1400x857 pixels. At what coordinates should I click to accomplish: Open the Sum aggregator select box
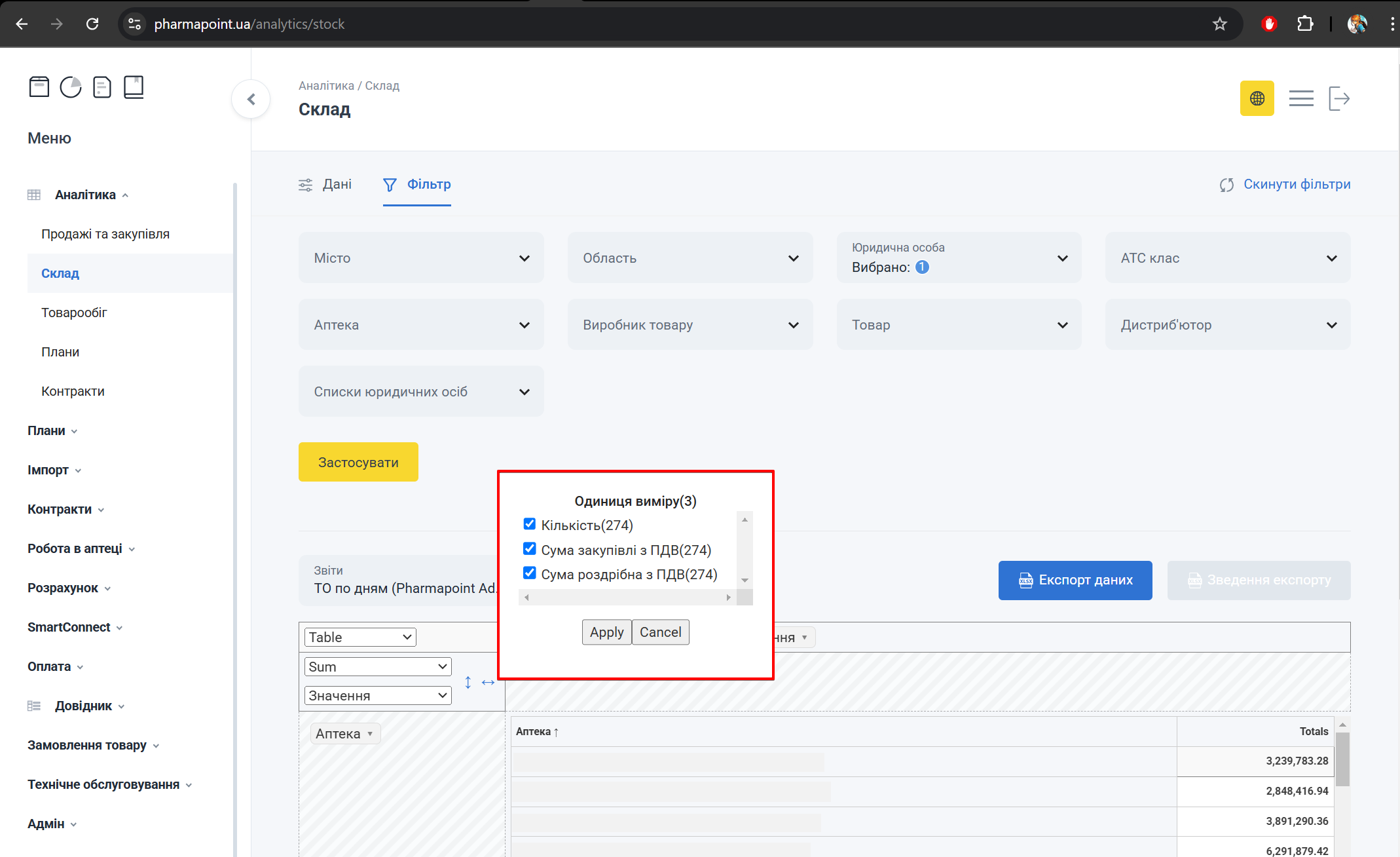[378, 667]
